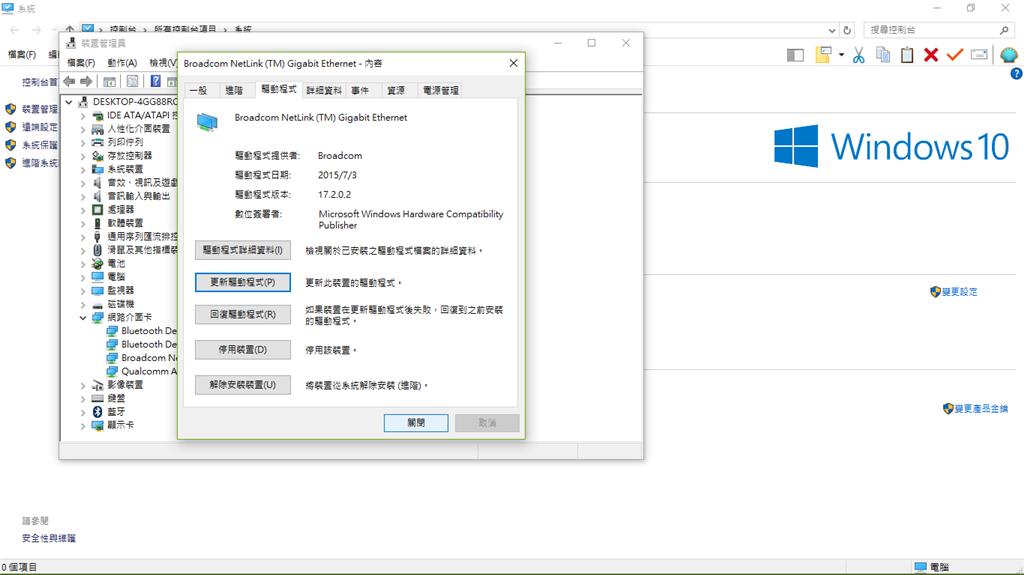1024x575 pixels.
Task: Expand the 顯示卡 node
Action: point(83,426)
